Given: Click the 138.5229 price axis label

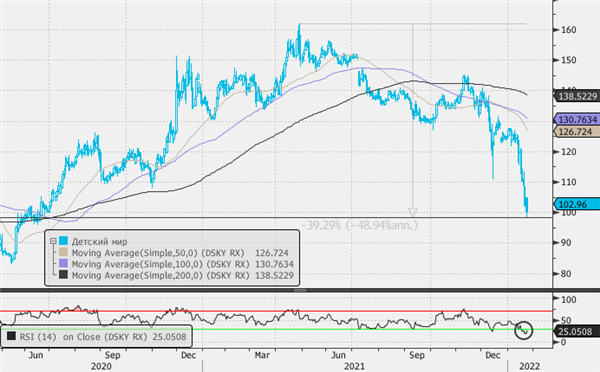Looking at the screenshot, I should click(x=577, y=96).
